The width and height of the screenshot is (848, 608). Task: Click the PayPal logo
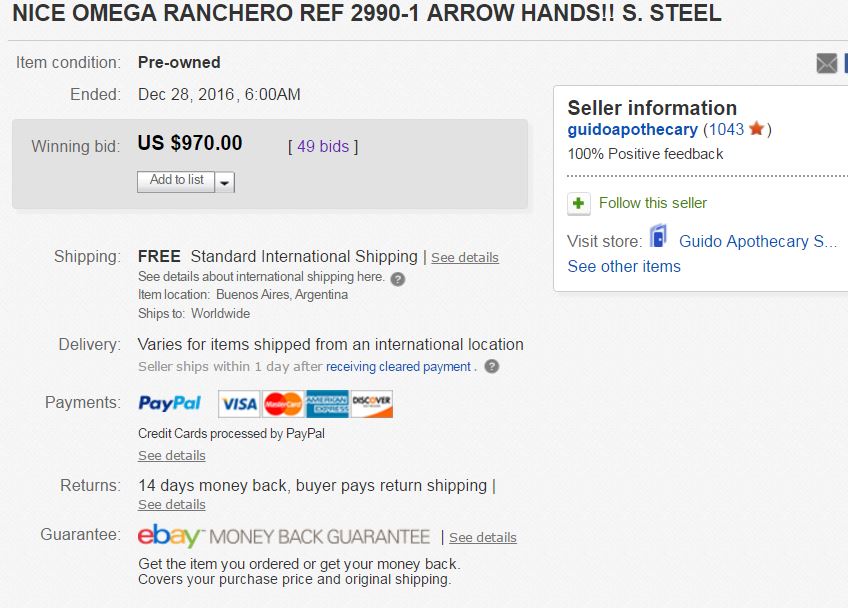170,404
